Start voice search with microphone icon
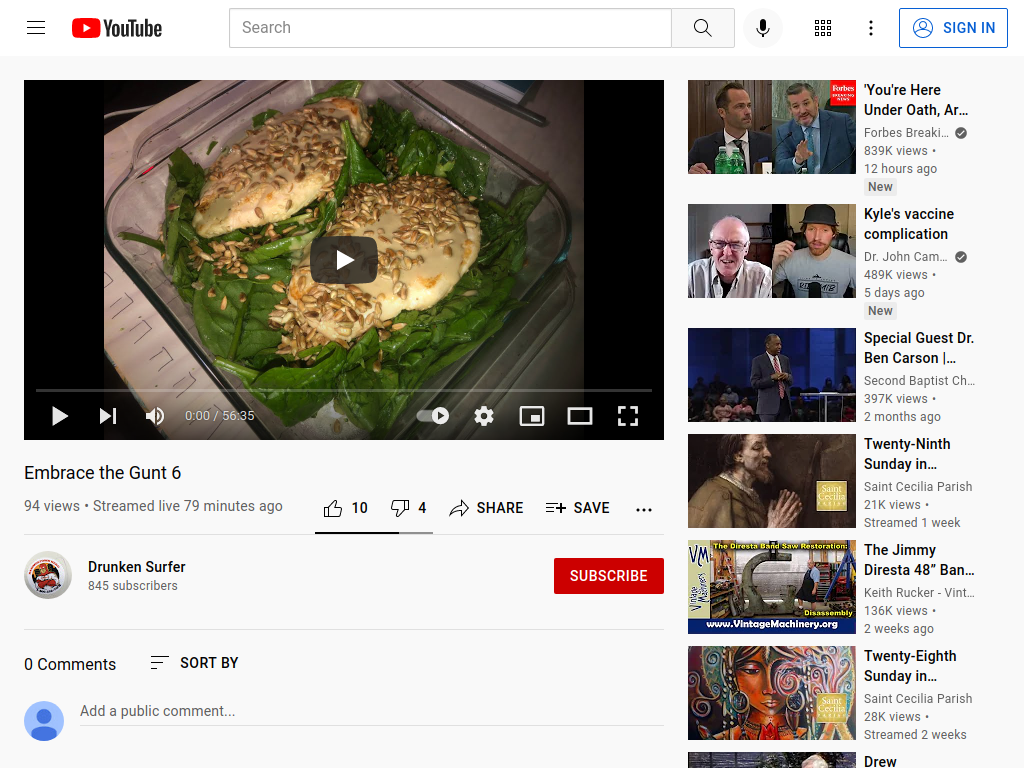The height and width of the screenshot is (768, 1024). [762, 28]
